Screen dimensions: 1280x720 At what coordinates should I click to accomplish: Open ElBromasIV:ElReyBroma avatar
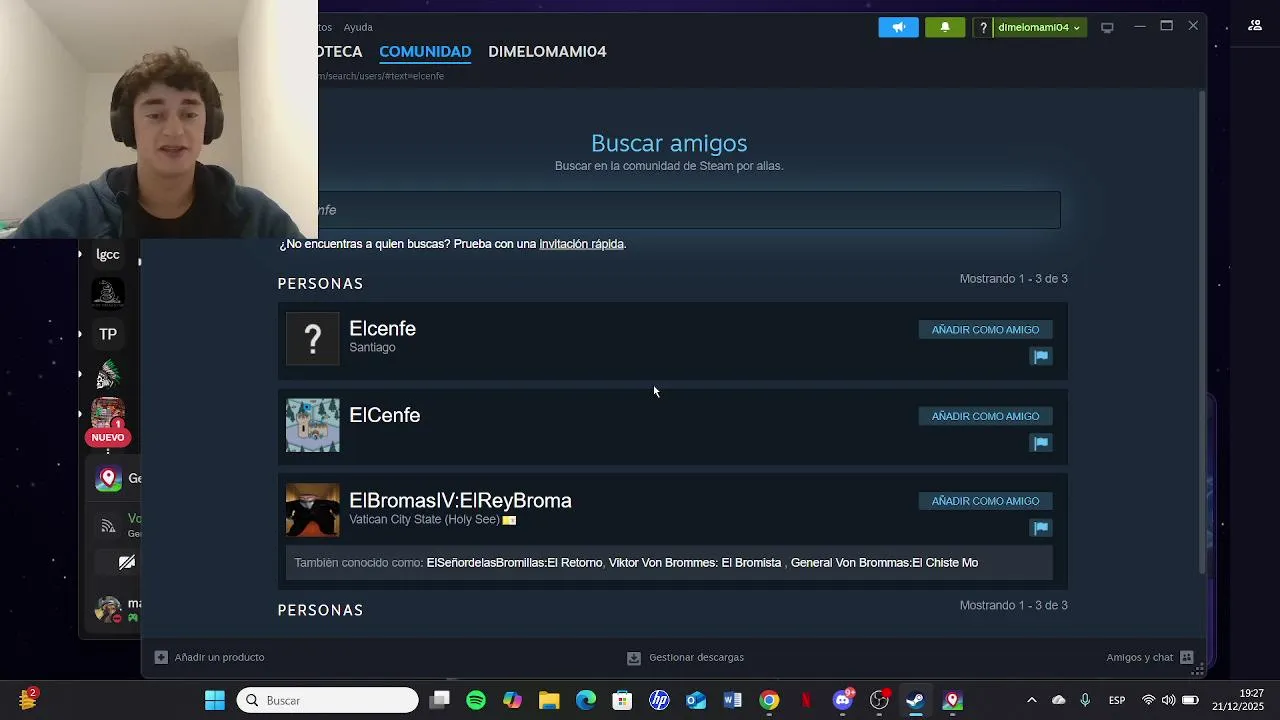coord(313,510)
